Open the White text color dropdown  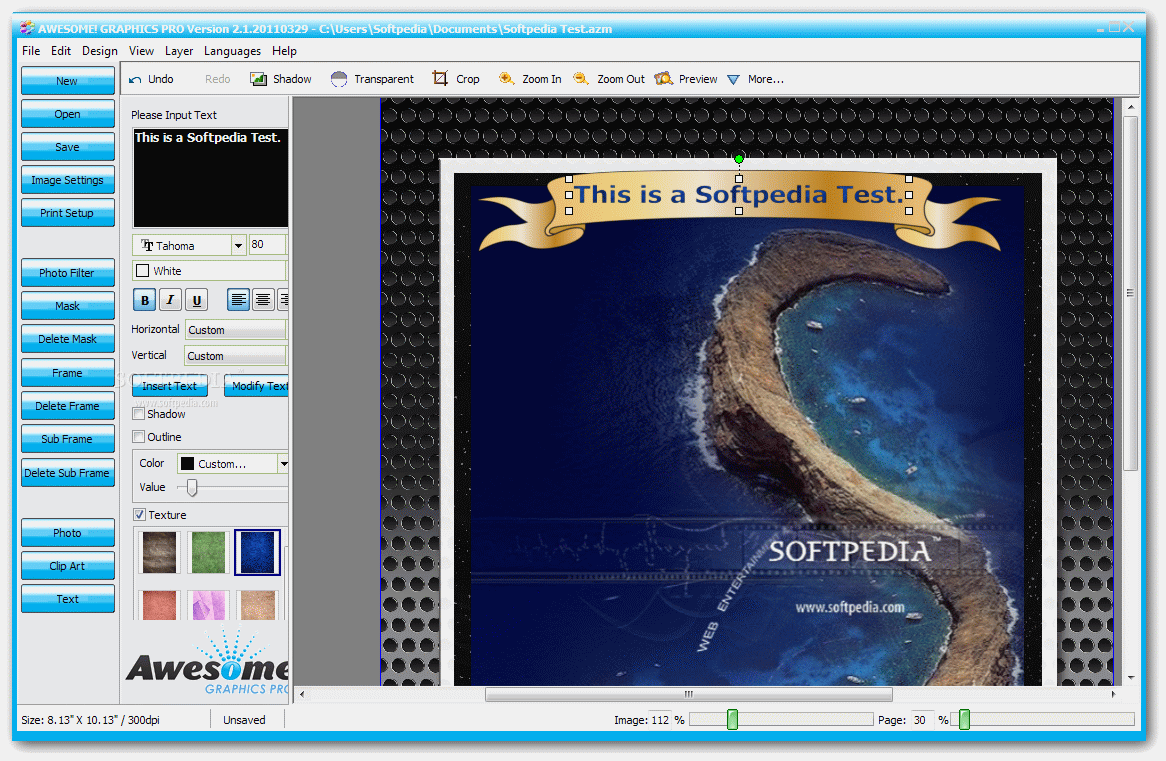point(210,271)
